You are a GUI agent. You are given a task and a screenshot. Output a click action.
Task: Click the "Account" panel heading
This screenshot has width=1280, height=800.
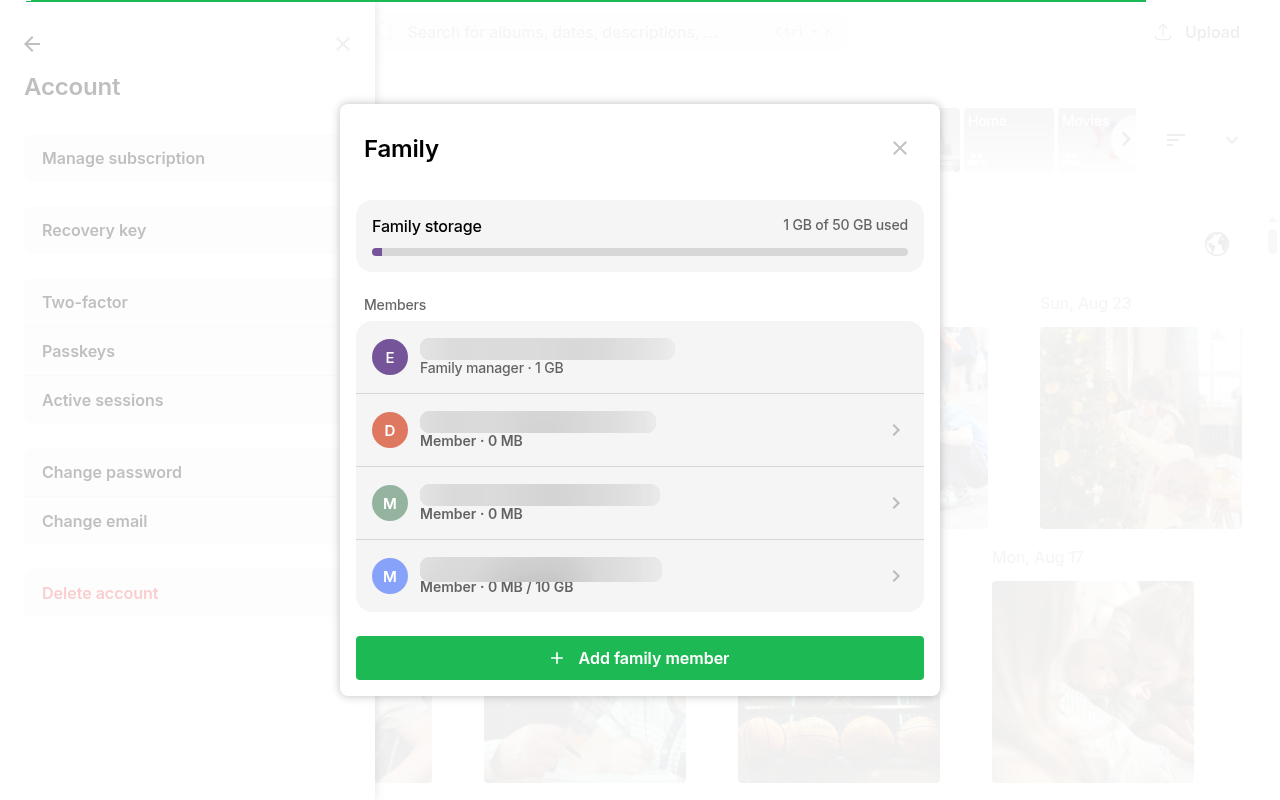click(x=72, y=87)
